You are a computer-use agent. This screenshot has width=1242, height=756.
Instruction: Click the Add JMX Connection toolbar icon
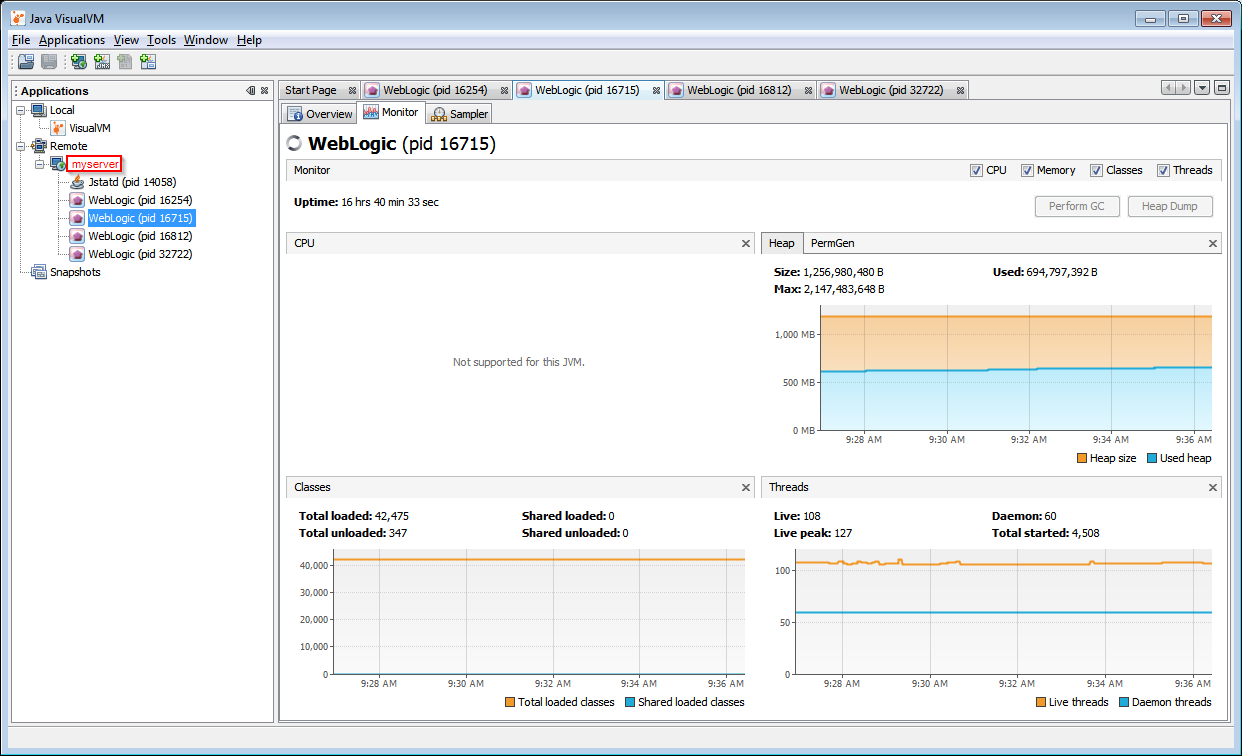click(101, 62)
